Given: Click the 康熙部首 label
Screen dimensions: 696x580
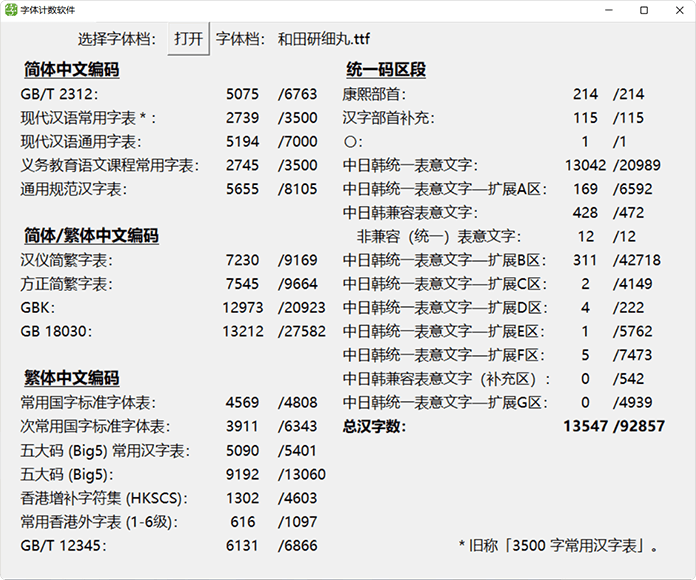Looking at the screenshot, I should [x=374, y=94].
